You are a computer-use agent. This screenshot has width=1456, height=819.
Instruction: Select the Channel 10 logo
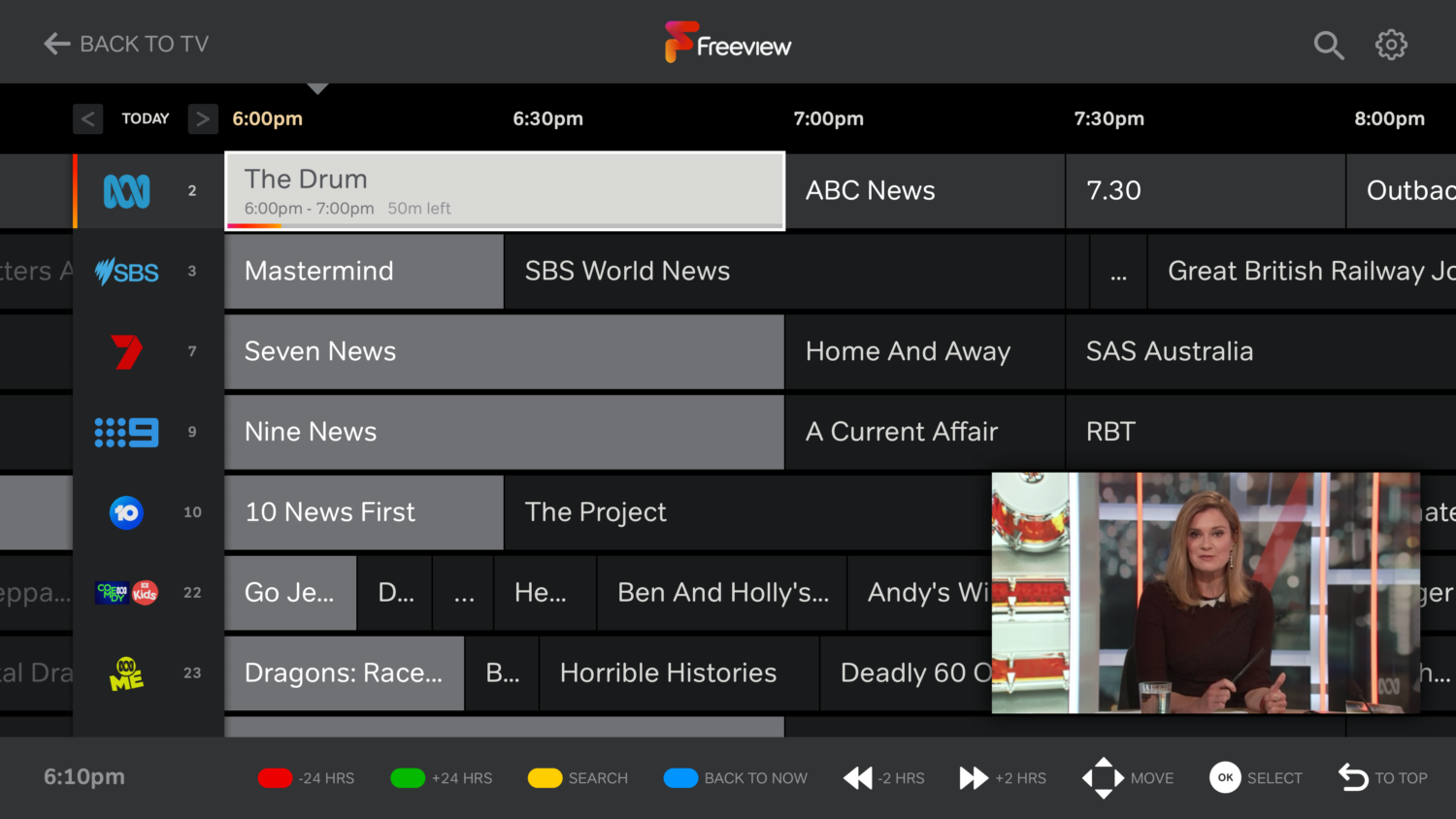[x=126, y=512]
